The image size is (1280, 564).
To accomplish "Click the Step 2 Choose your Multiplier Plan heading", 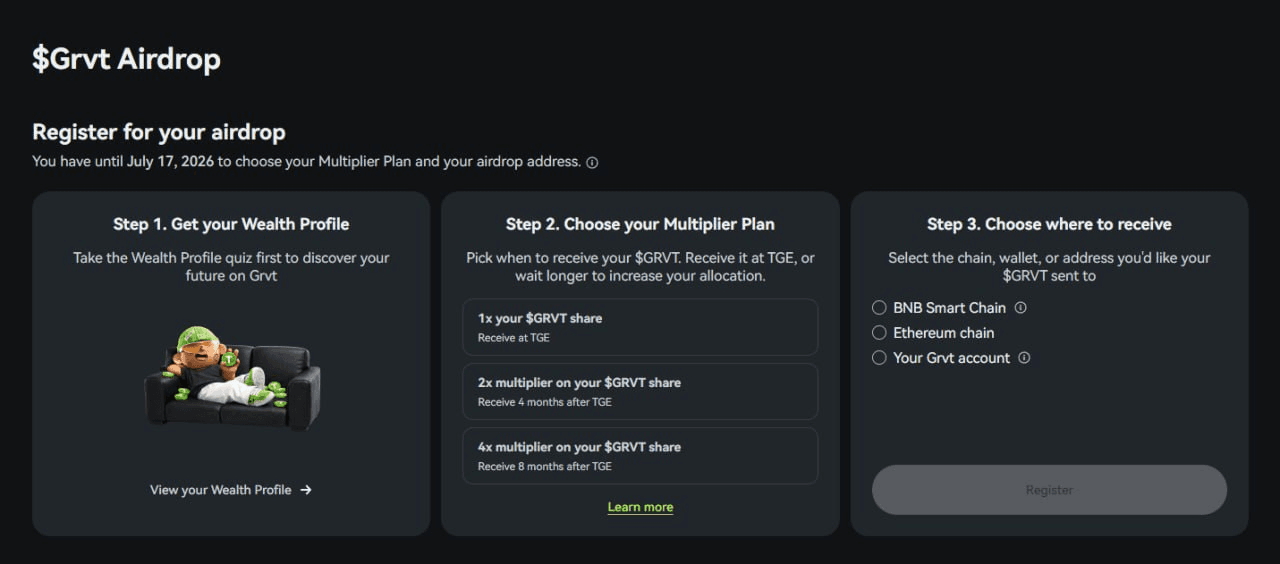I will [x=640, y=224].
